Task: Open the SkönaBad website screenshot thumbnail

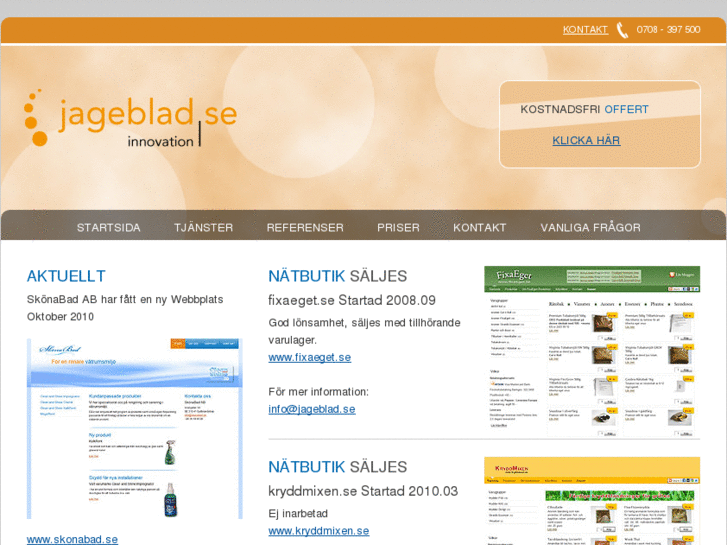Action: point(134,429)
